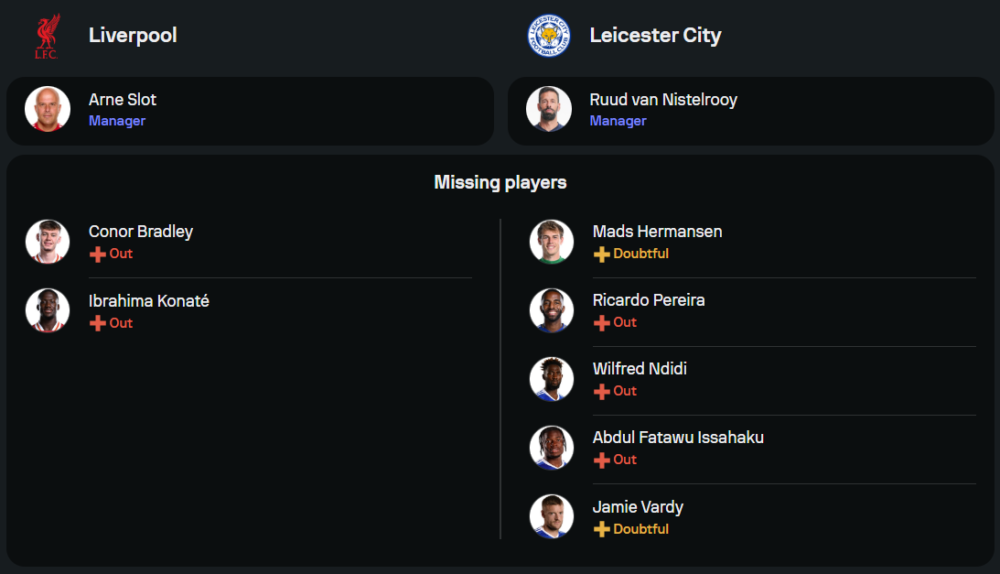Click the Wilfred Ndidi name link
This screenshot has height=574, width=1000.
639,369
